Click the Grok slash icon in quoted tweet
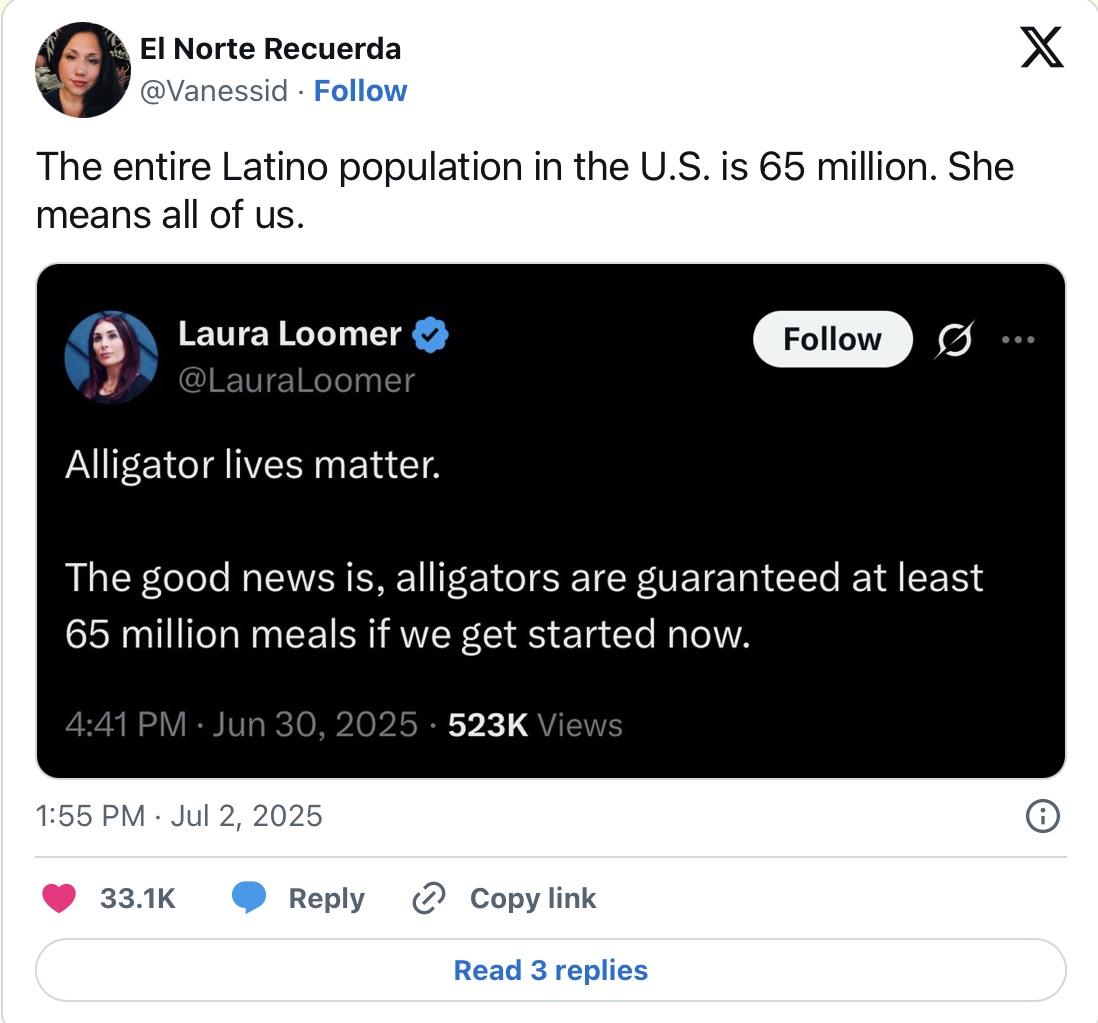The width and height of the screenshot is (1098, 1023). (954, 340)
